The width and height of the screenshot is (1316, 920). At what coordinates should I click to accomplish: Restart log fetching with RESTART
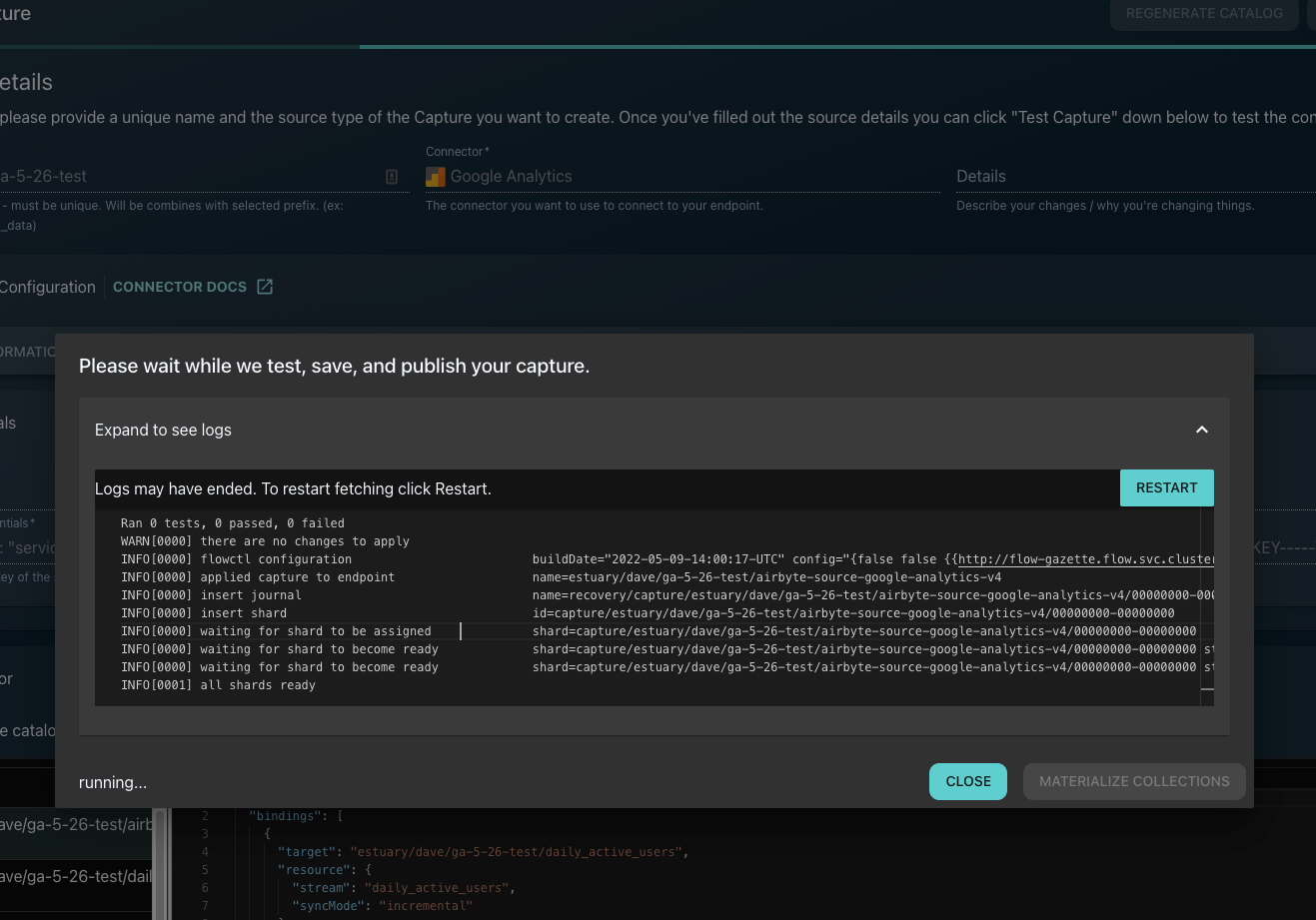(x=1166, y=487)
